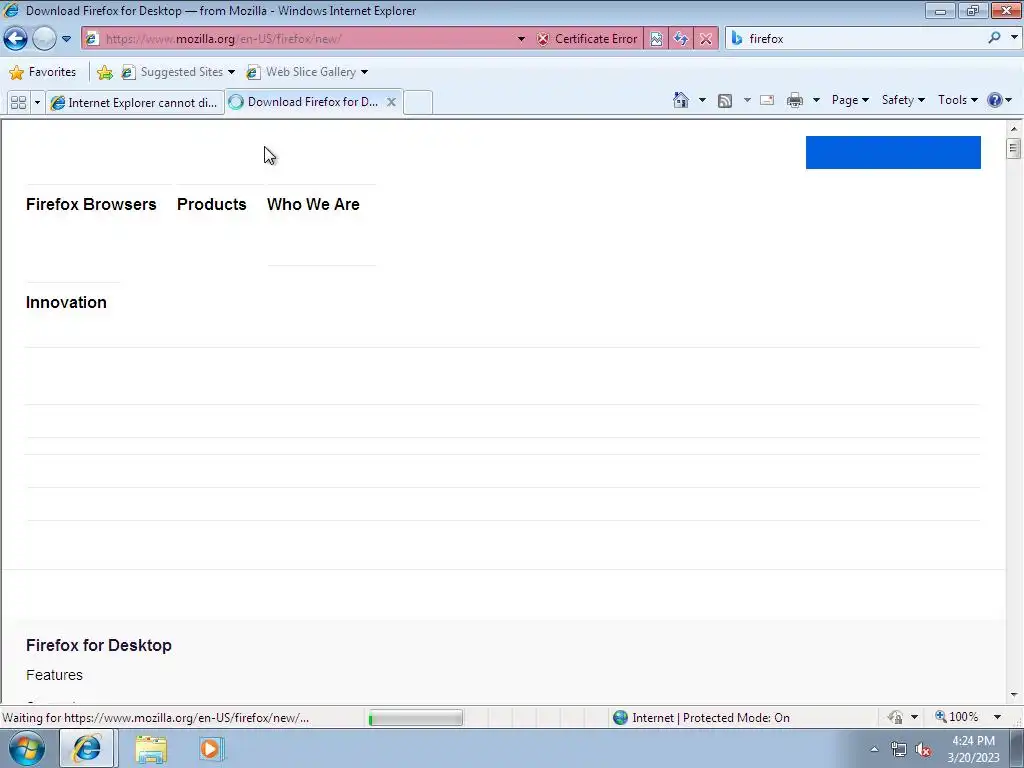Click the mozilla.org URL in address bar

click(x=223, y=39)
